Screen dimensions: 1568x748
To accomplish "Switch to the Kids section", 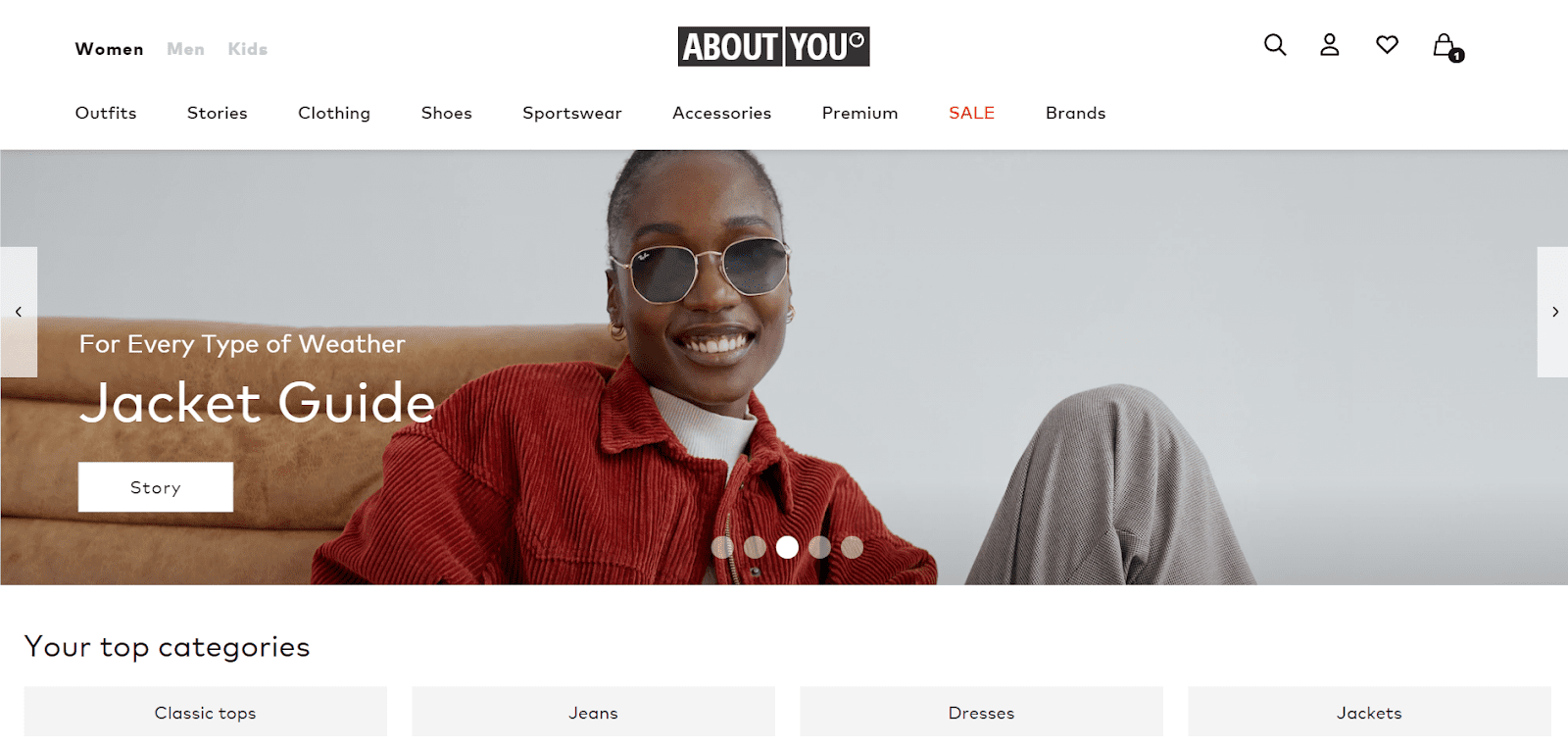I will tap(247, 49).
